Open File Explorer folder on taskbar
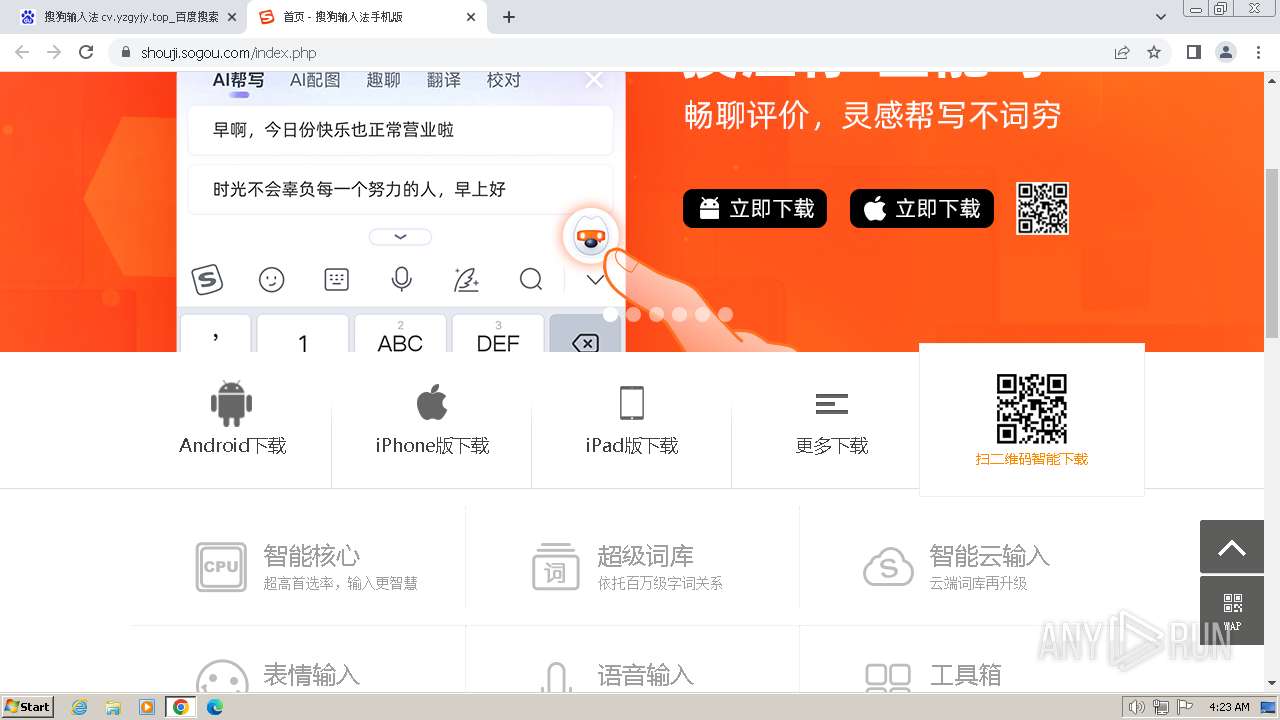The width and height of the screenshot is (1280, 720). (113, 707)
